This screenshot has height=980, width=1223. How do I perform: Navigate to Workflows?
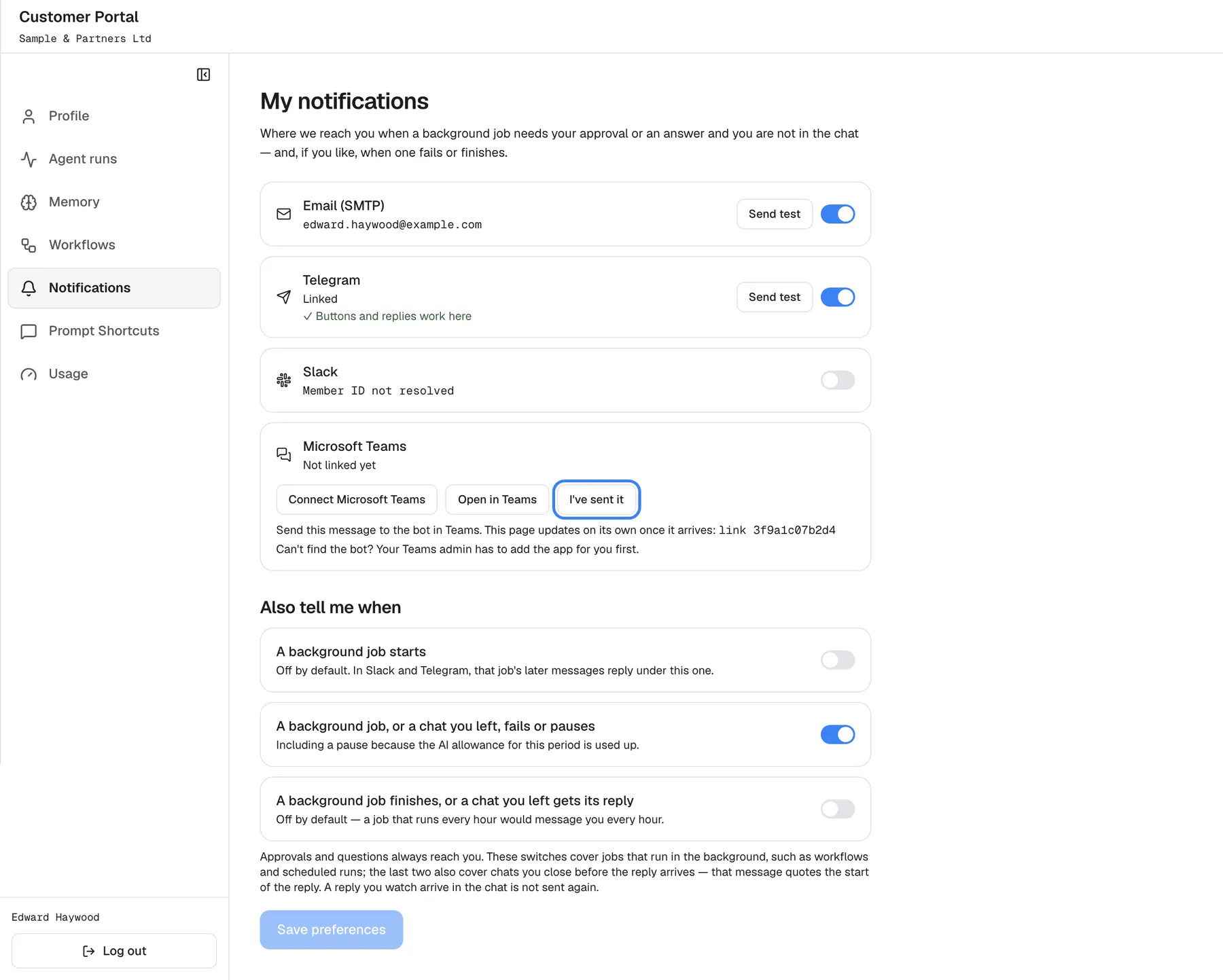pos(114,244)
